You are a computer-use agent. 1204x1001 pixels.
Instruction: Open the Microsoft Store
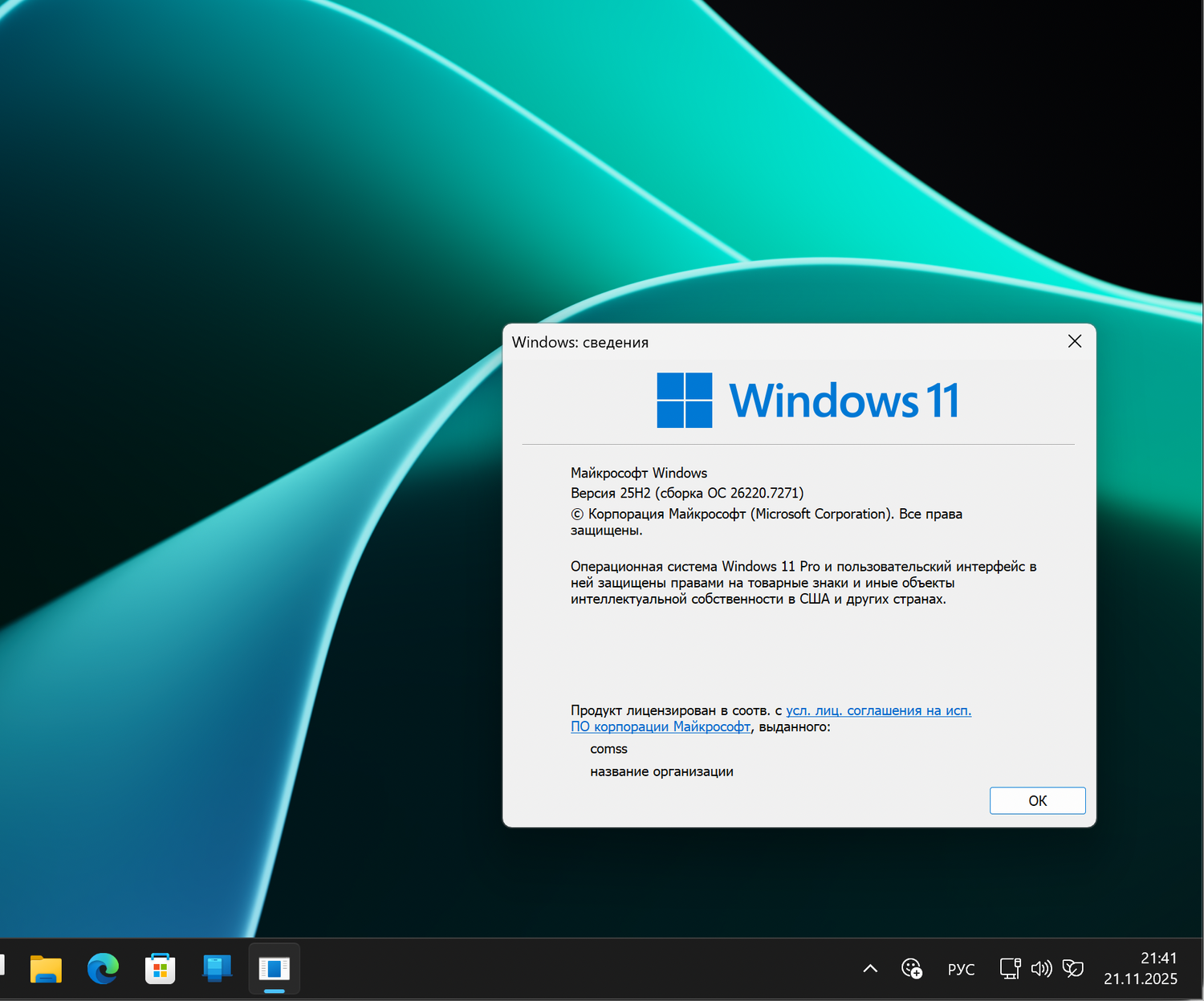160,969
